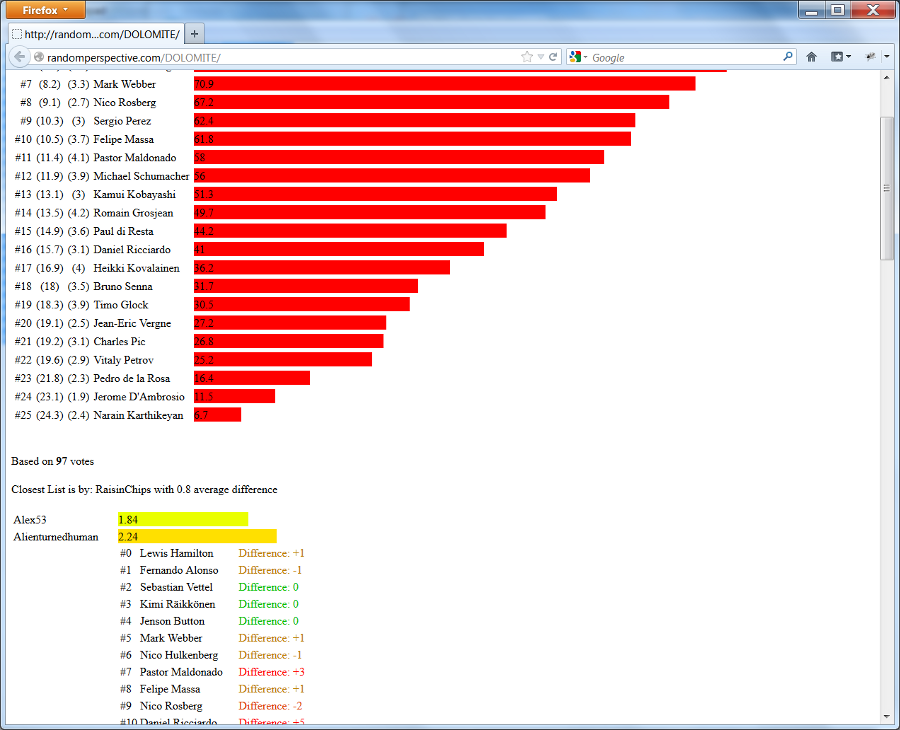Click 'Kamui Kobayashi' row label
The image size is (900, 730).
click(x=134, y=195)
